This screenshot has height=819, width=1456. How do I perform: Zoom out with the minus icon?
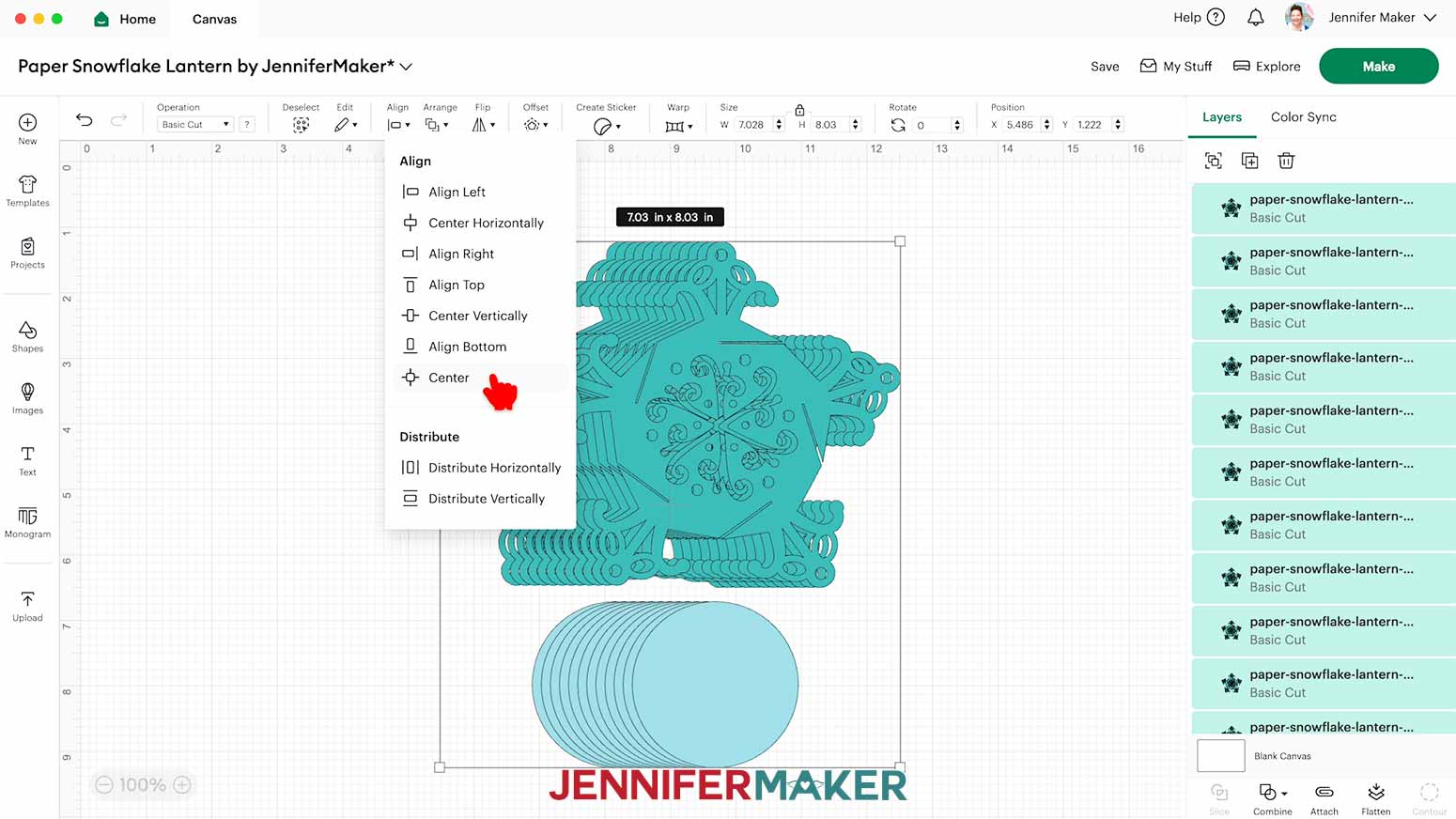pos(104,784)
